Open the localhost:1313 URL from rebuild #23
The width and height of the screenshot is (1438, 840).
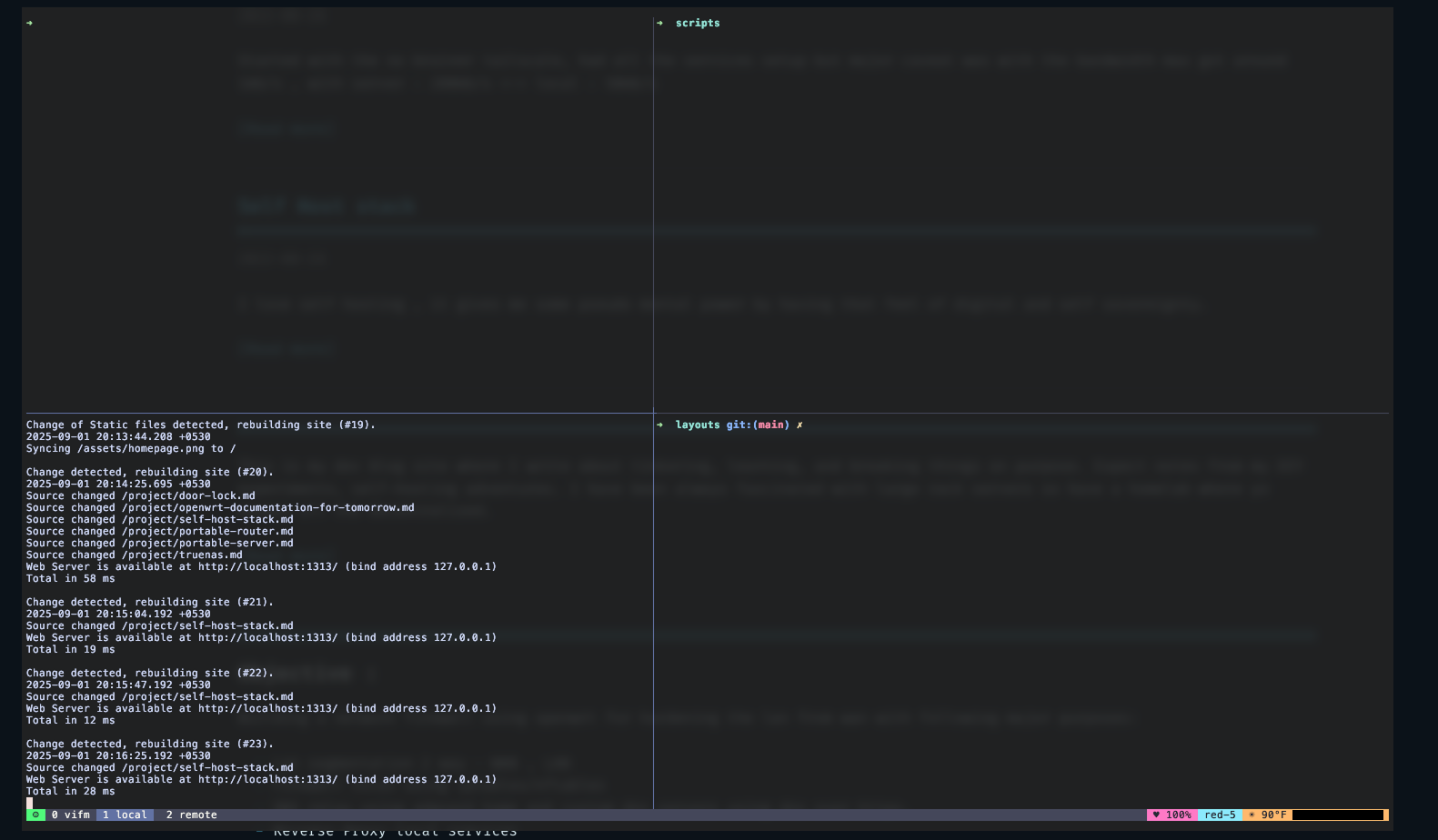pyautogui.click(x=267, y=779)
